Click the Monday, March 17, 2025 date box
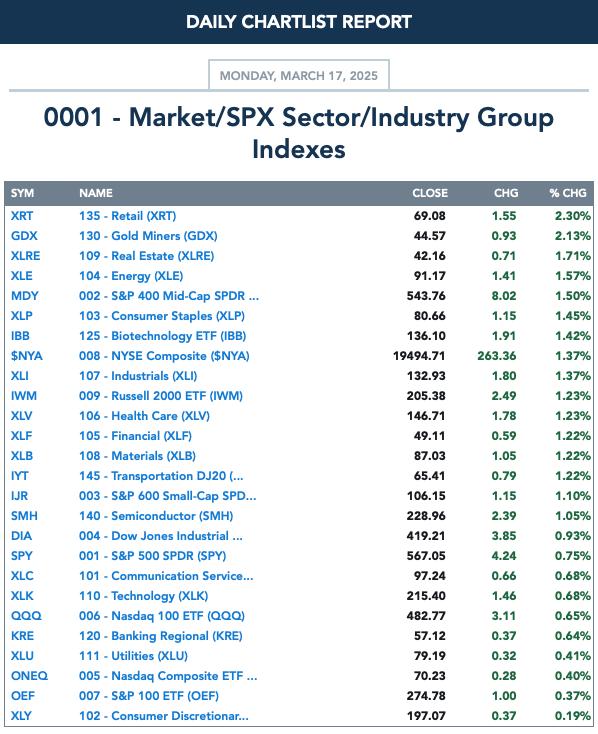 [299, 75]
